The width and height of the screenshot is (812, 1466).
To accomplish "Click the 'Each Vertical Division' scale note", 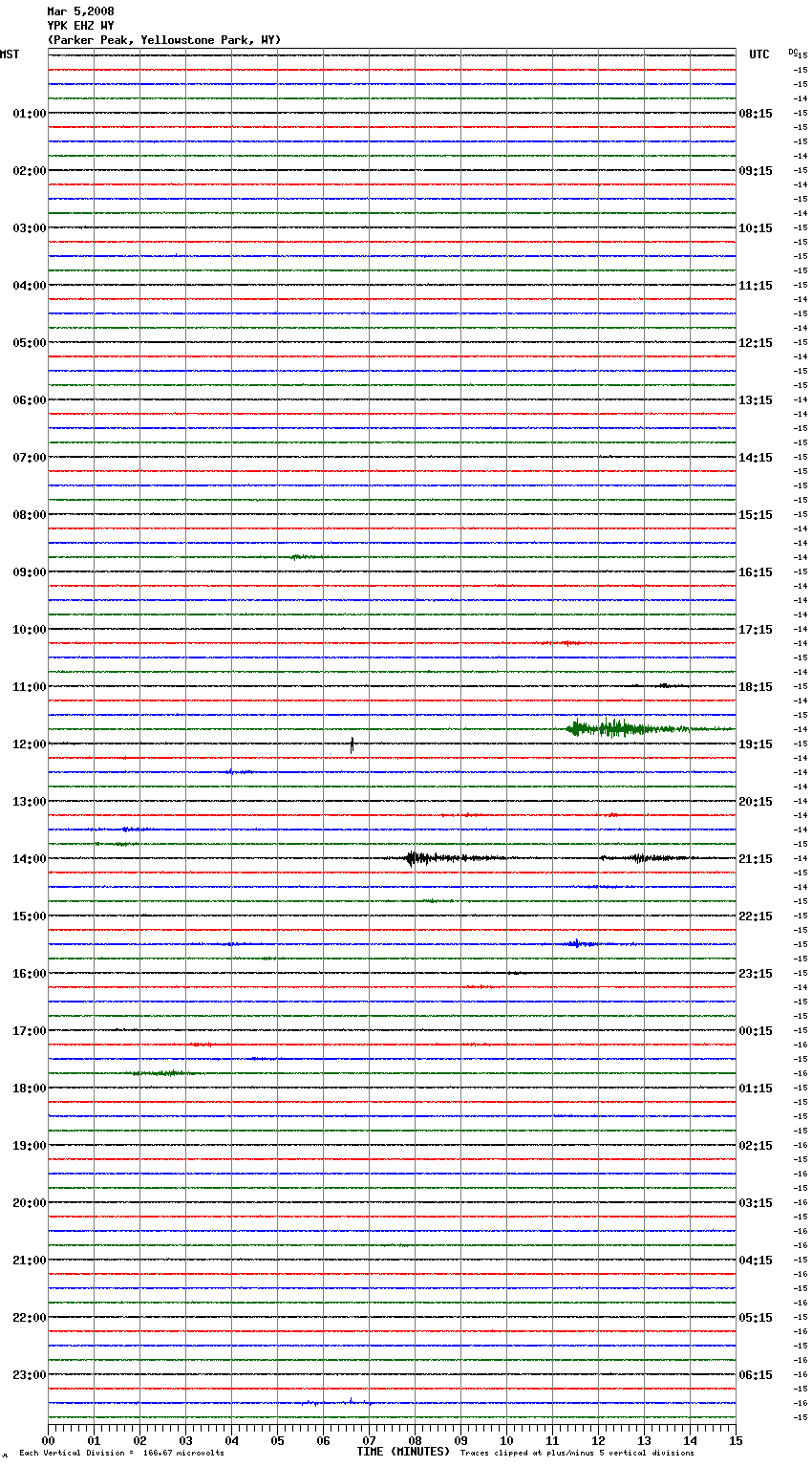I will coord(121,1454).
